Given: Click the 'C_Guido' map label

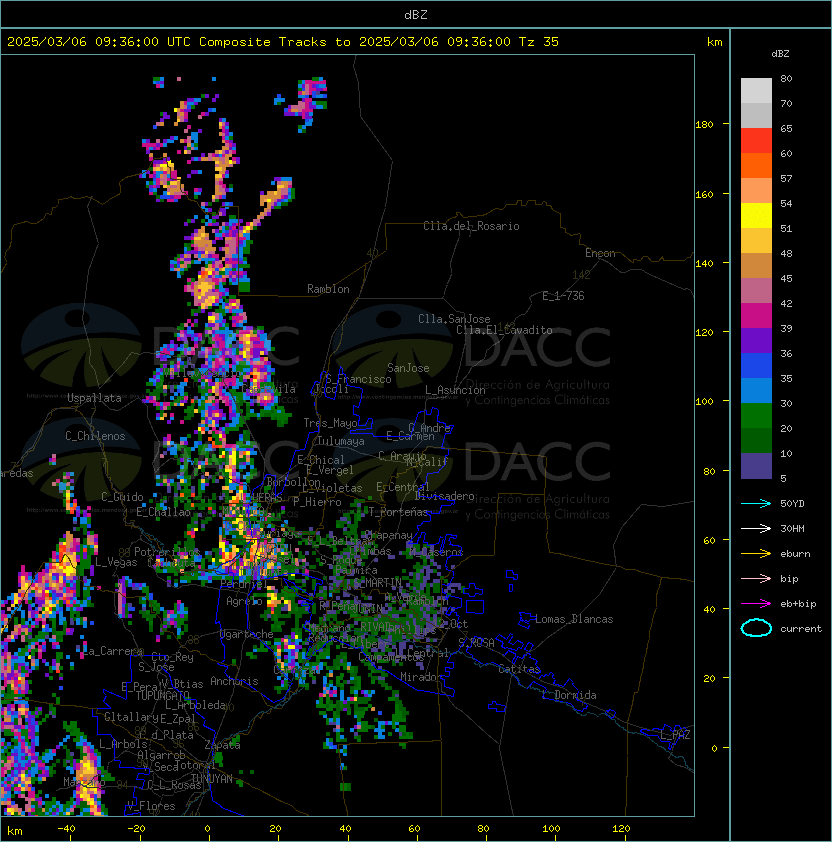Looking at the screenshot, I should pyautogui.click(x=122, y=497).
